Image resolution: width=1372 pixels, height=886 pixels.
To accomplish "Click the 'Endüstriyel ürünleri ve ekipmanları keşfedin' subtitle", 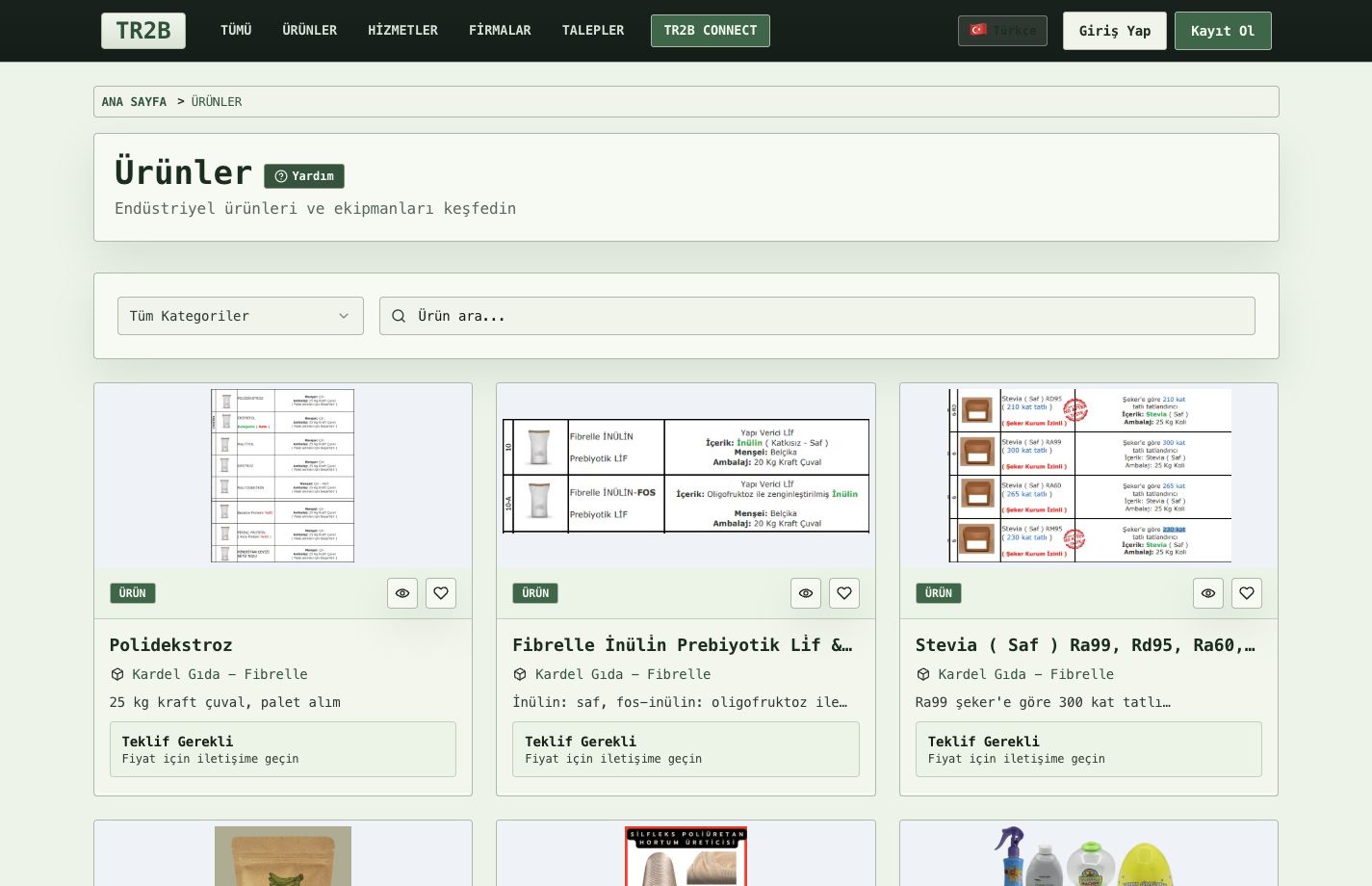I will (315, 208).
